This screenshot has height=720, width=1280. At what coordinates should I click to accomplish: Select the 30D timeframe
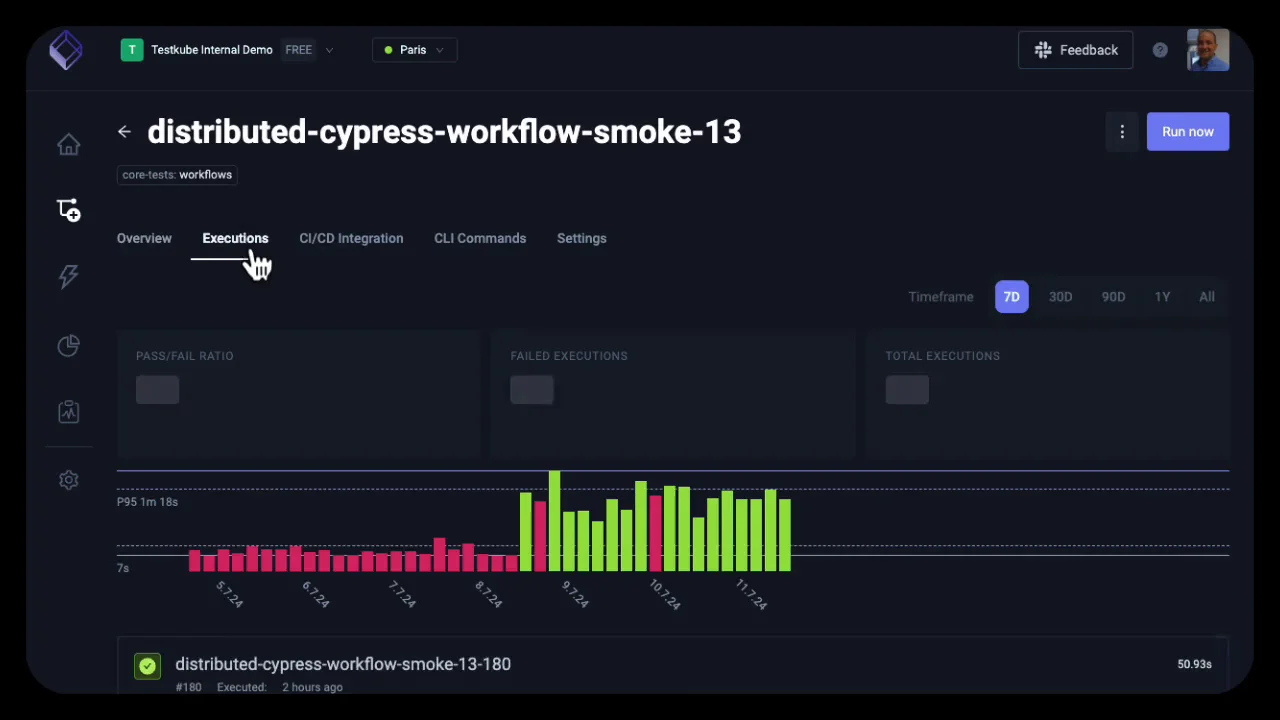(x=1060, y=297)
